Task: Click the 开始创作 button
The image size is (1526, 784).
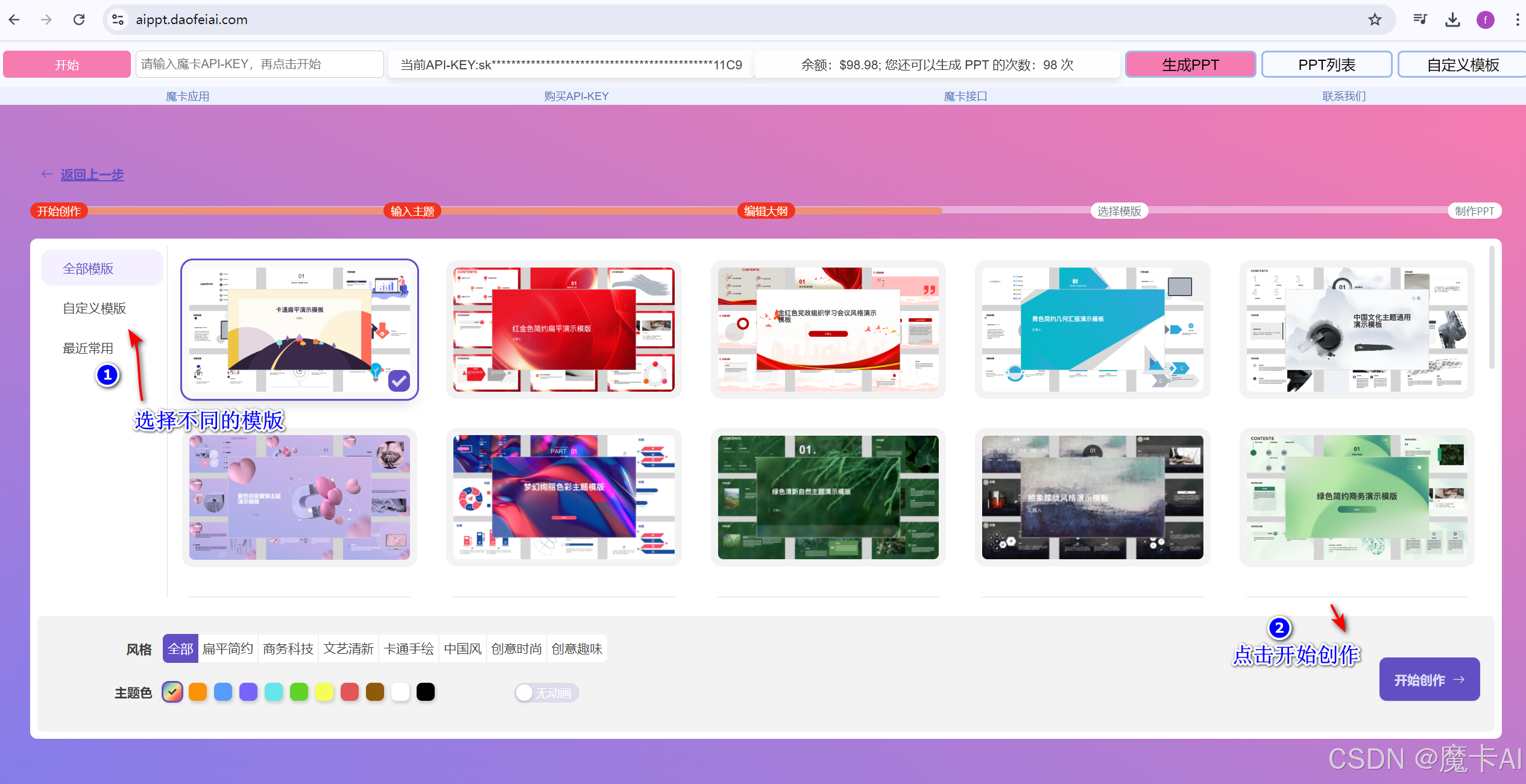Action: [x=1429, y=680]
